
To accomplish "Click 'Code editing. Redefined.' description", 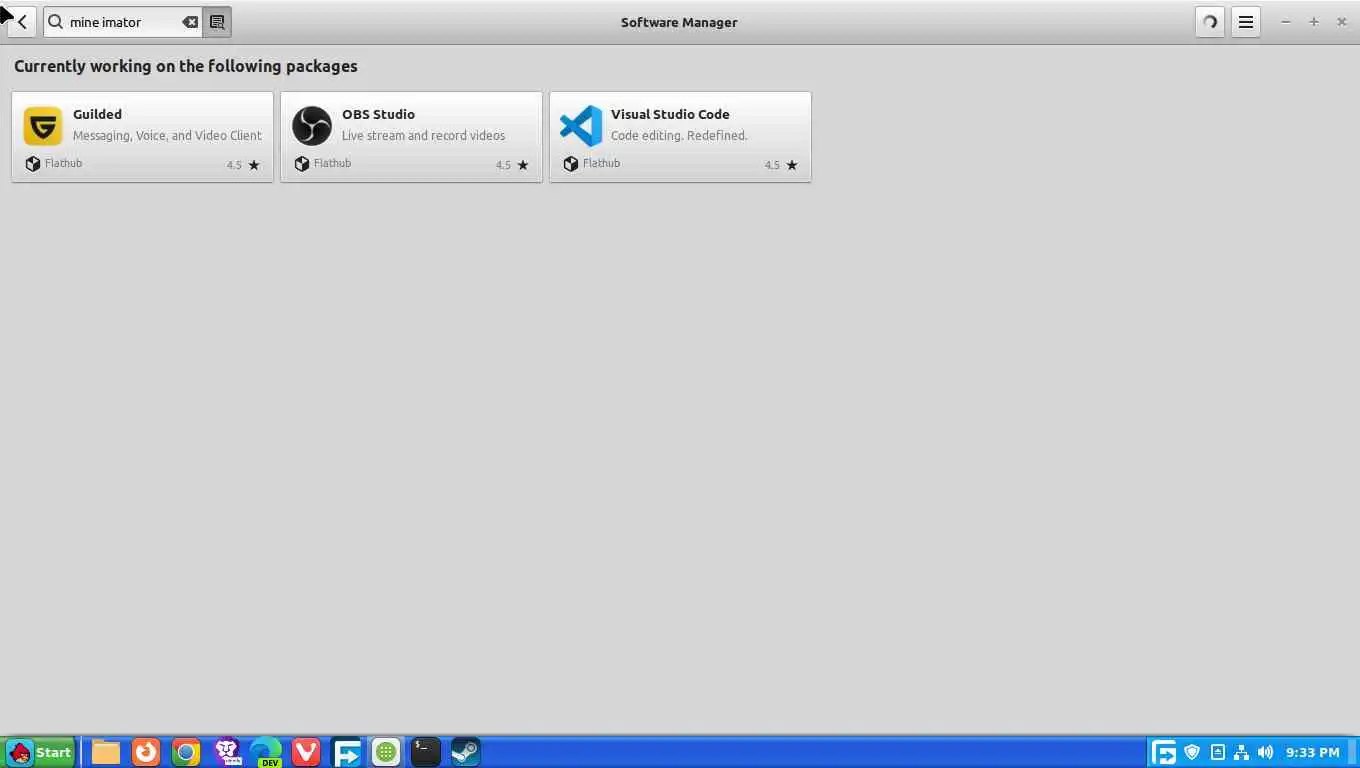I will point(679,135).
